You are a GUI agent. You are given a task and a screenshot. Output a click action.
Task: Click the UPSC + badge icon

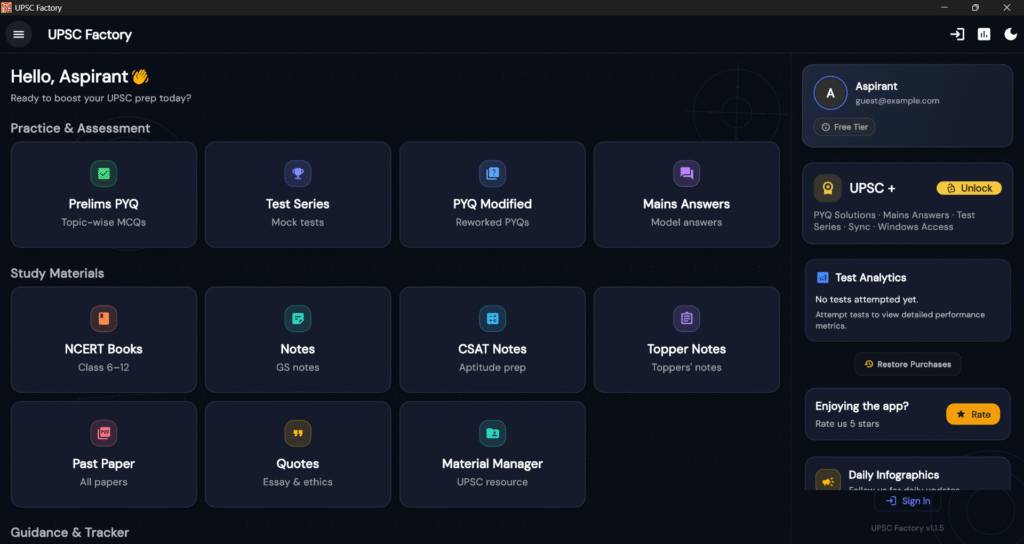pyautogui.click(x=827, y=189)
